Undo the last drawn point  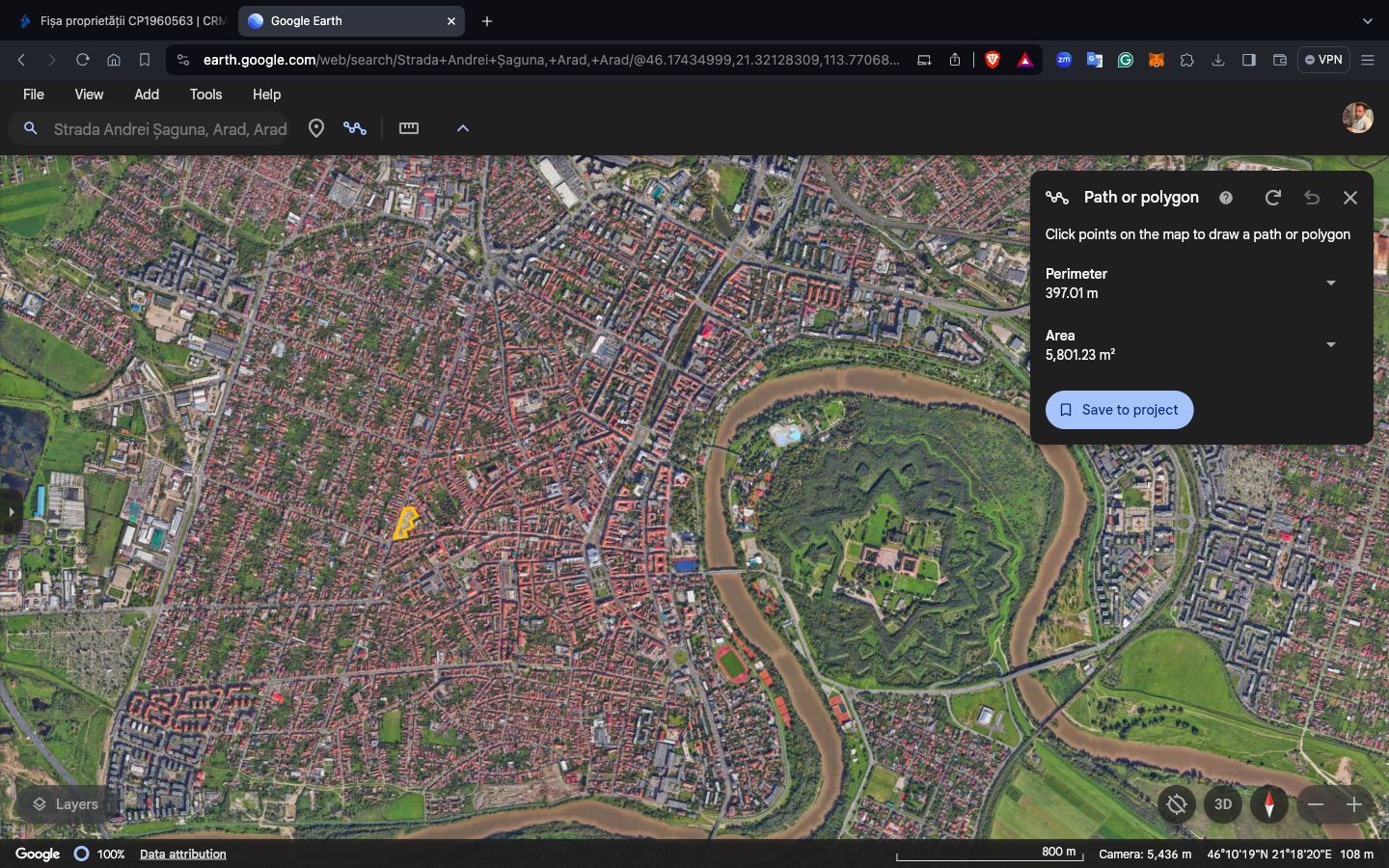click(1312, 198)
